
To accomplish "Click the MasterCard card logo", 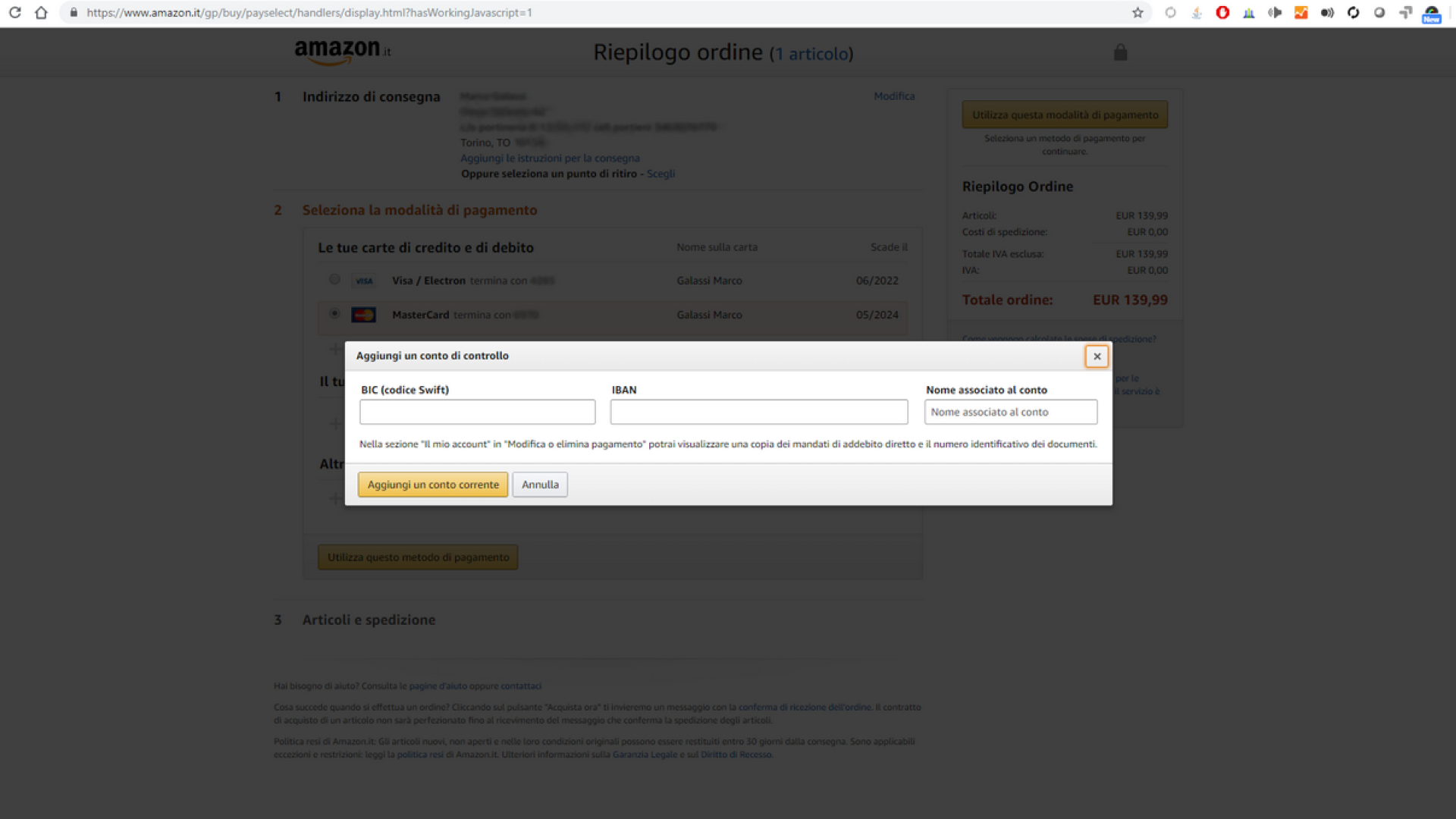I will 364,315.
